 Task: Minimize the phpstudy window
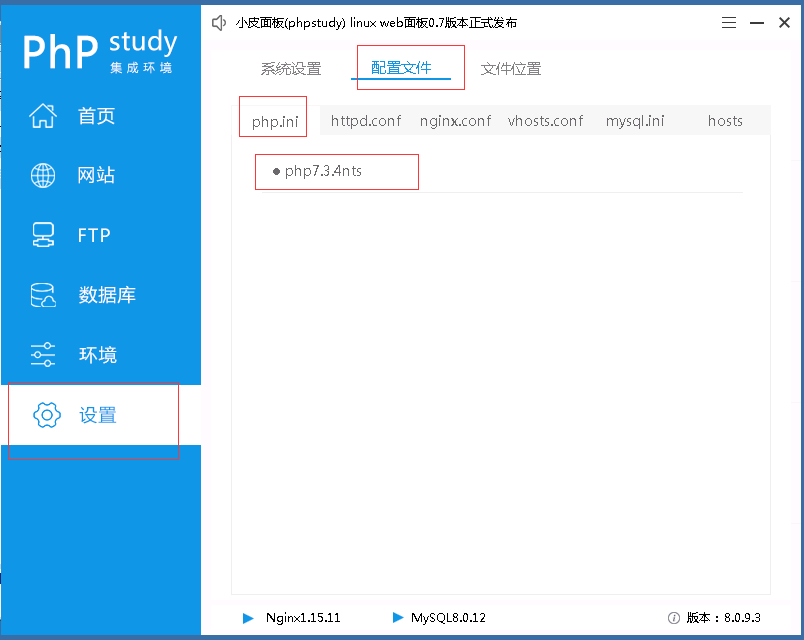pyautogui.click(x=757, y=23)
